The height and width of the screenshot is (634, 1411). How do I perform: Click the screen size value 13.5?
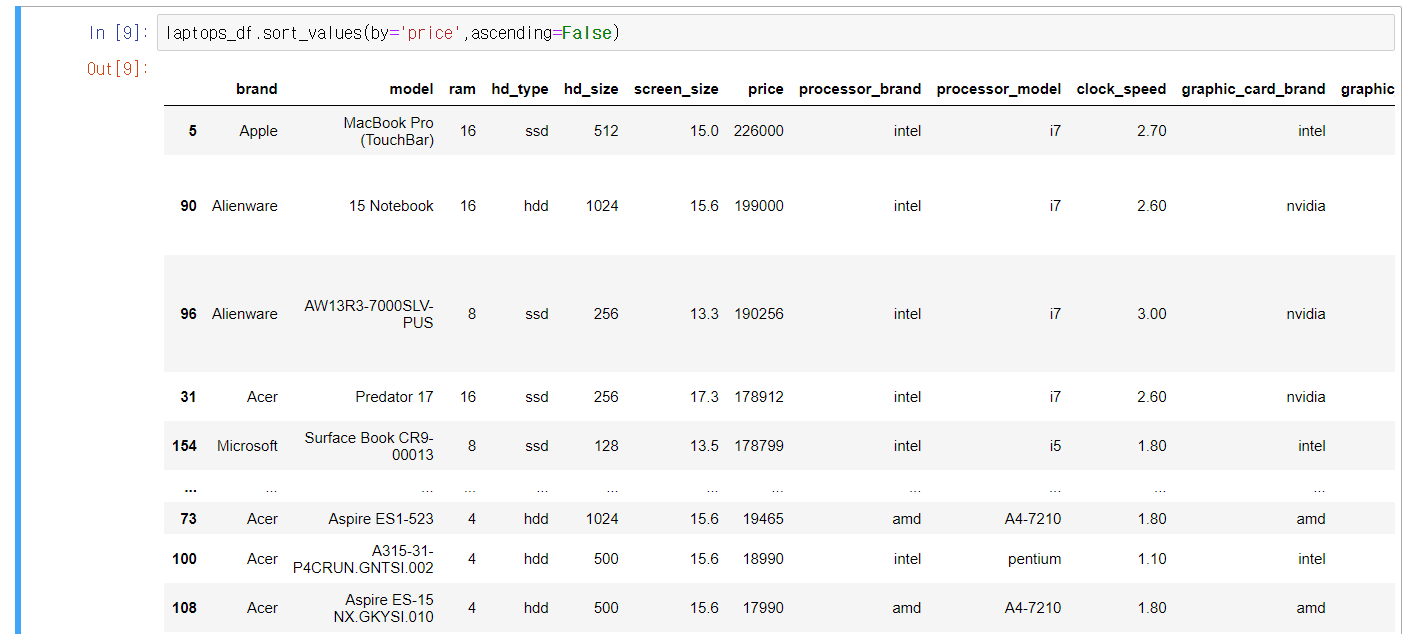704,446
